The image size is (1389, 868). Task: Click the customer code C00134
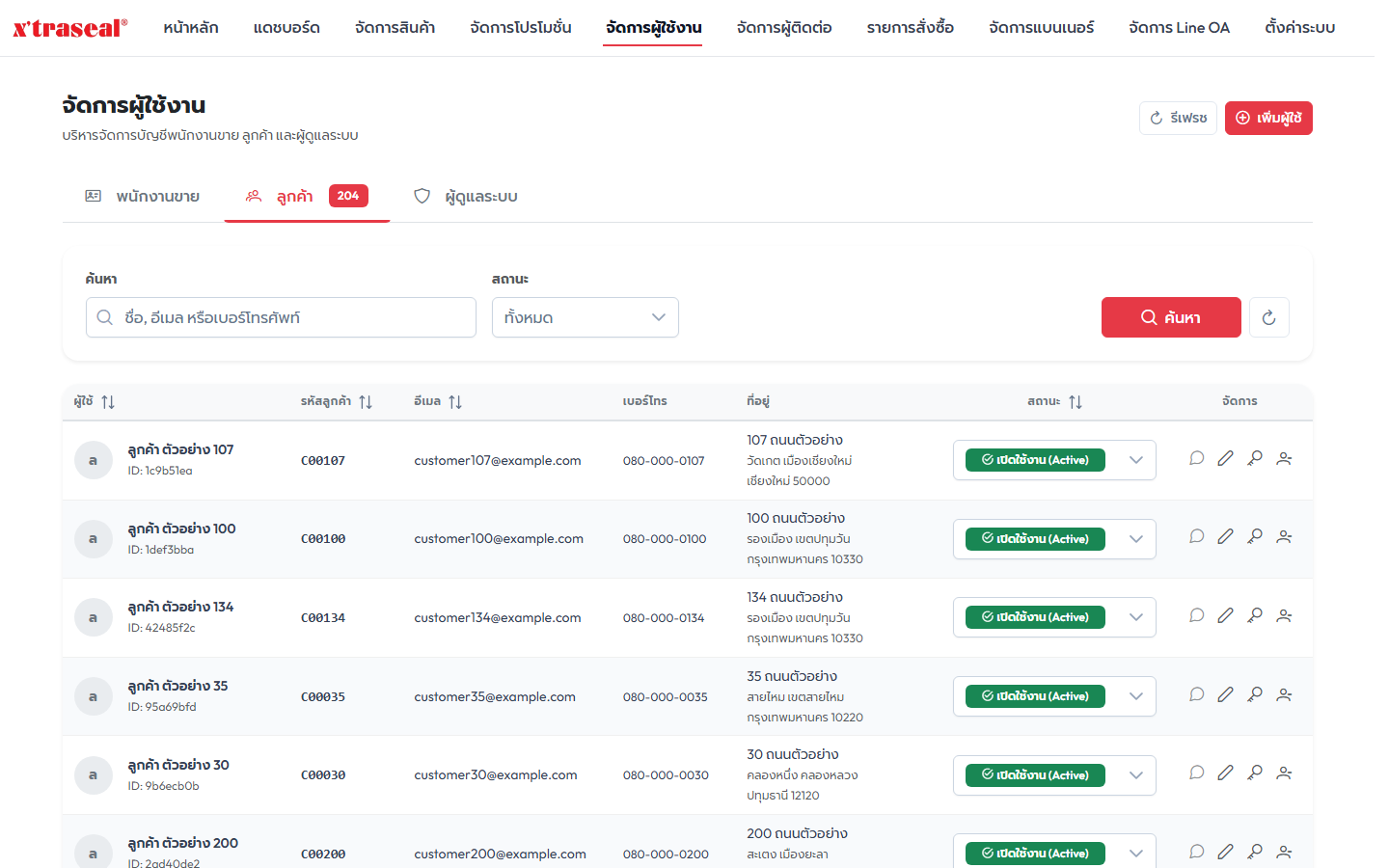coord(323,618)
